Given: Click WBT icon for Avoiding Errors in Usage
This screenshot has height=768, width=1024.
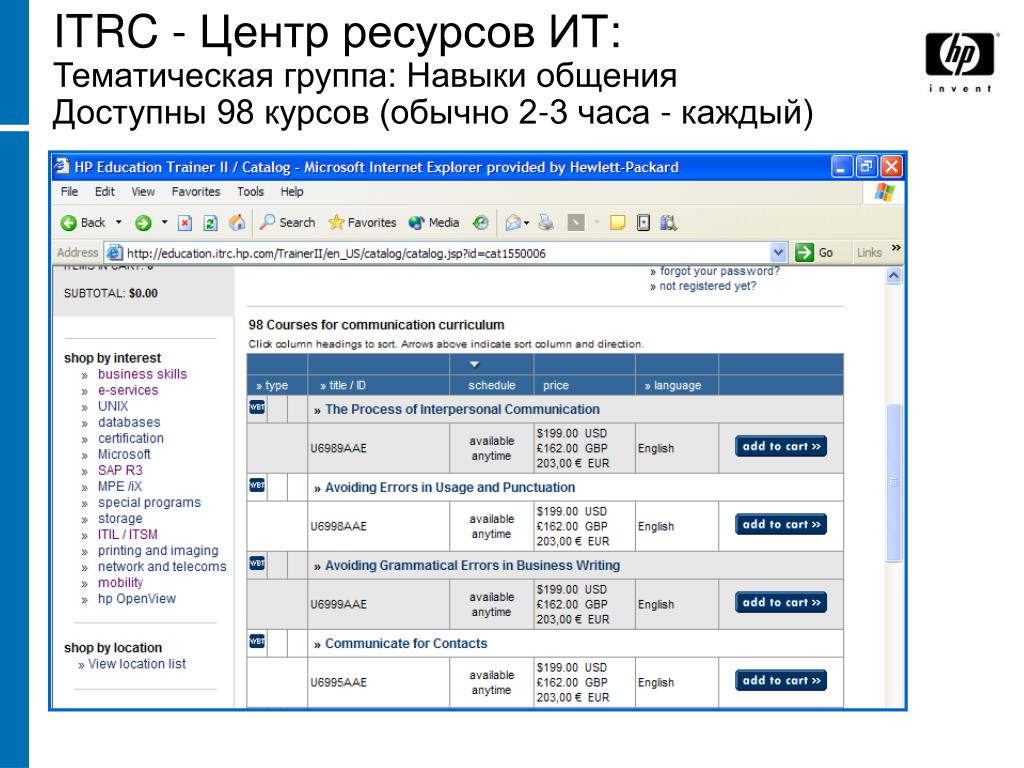Looking at the screenshot, I should click(x=257, y=485).
